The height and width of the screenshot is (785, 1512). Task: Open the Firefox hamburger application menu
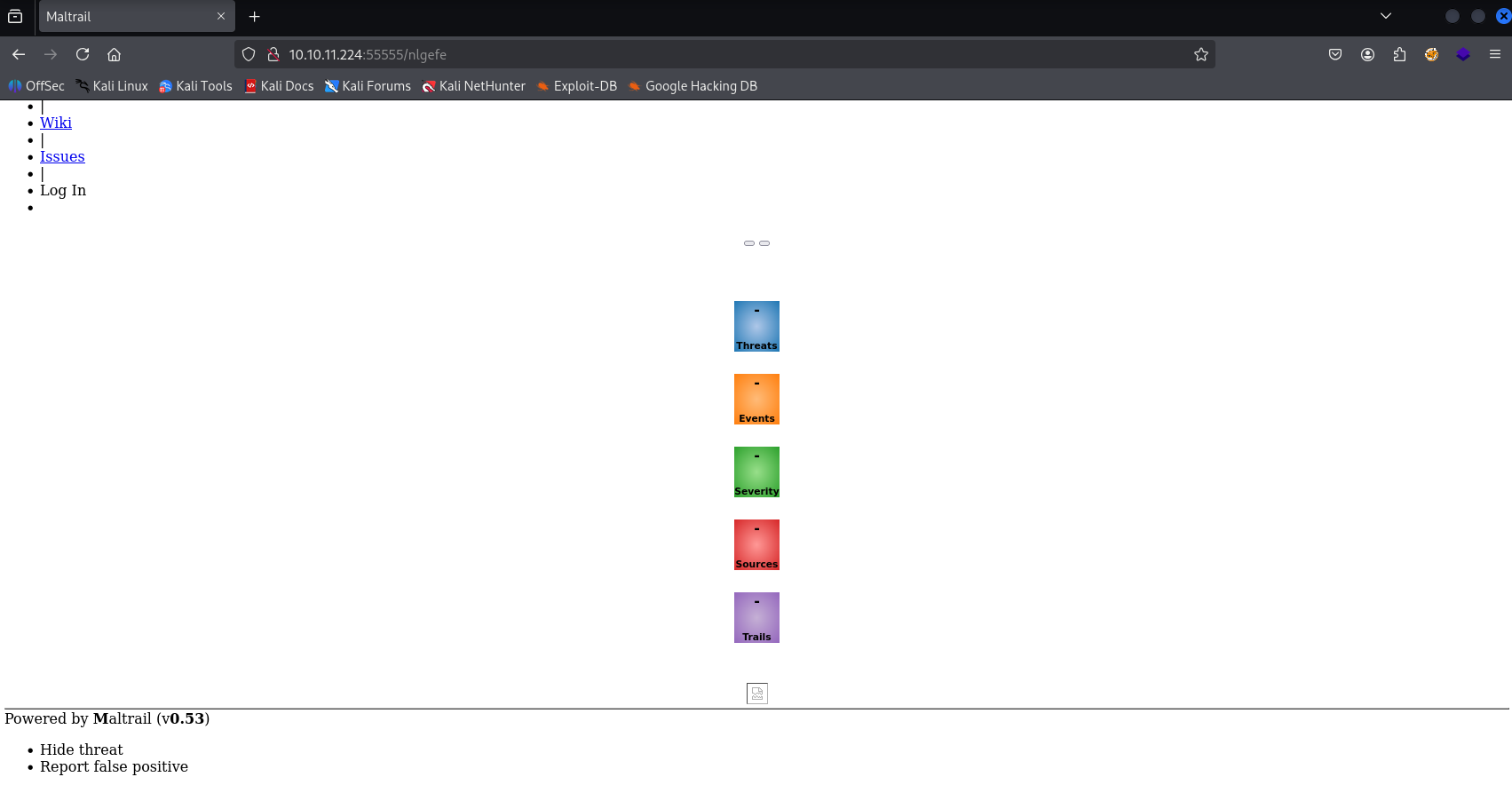coord(1495,54)
